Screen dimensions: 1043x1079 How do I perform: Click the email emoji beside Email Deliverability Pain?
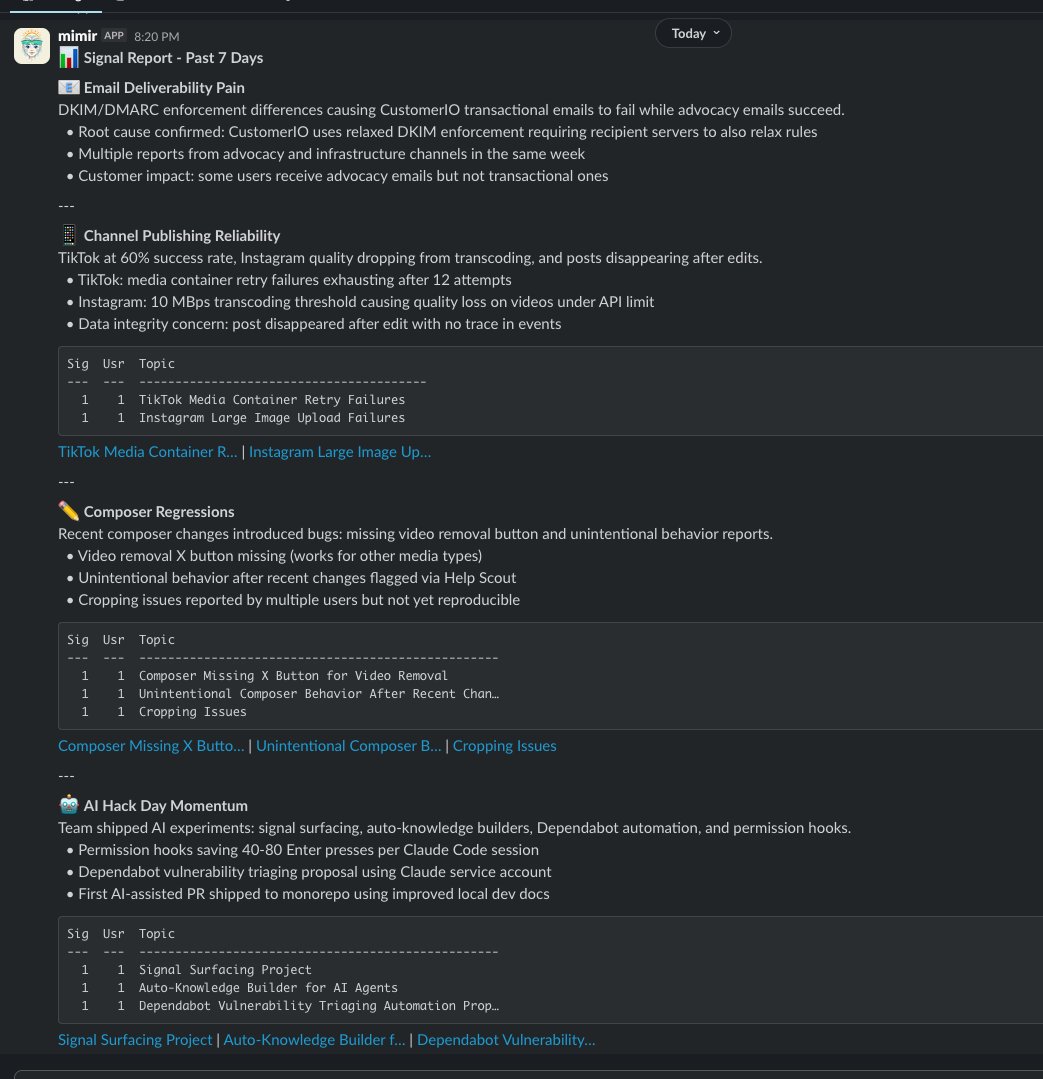pos(68,88)
